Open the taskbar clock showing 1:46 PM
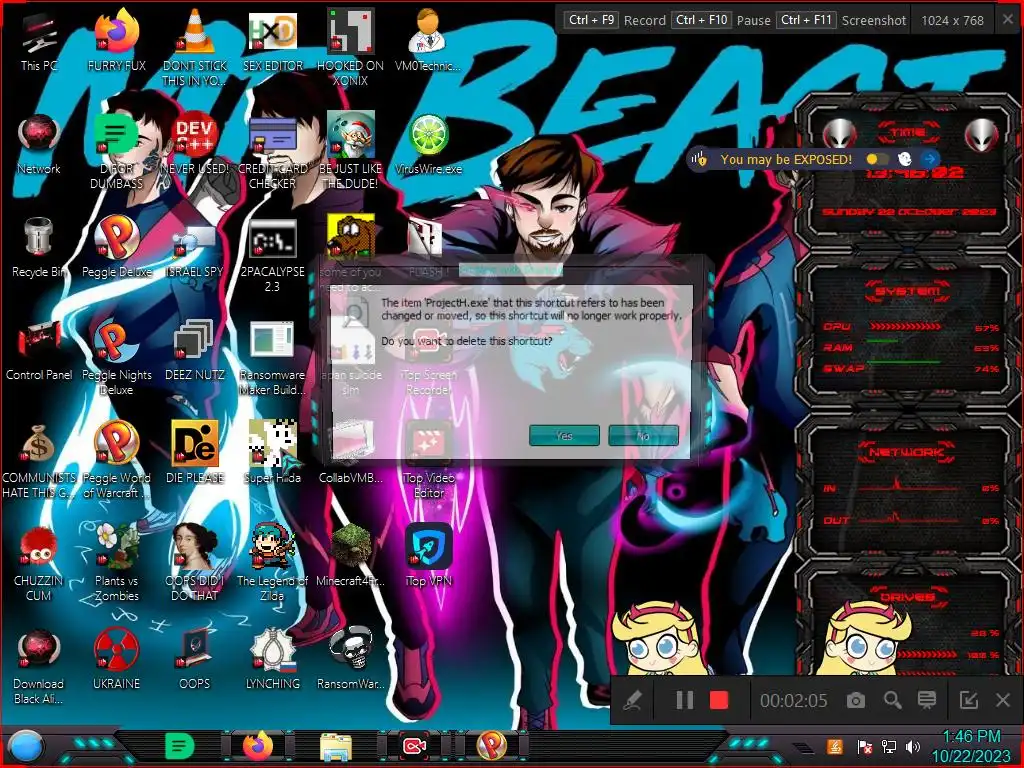Screen dimensions: 1024x768 (x=971, y=746)
